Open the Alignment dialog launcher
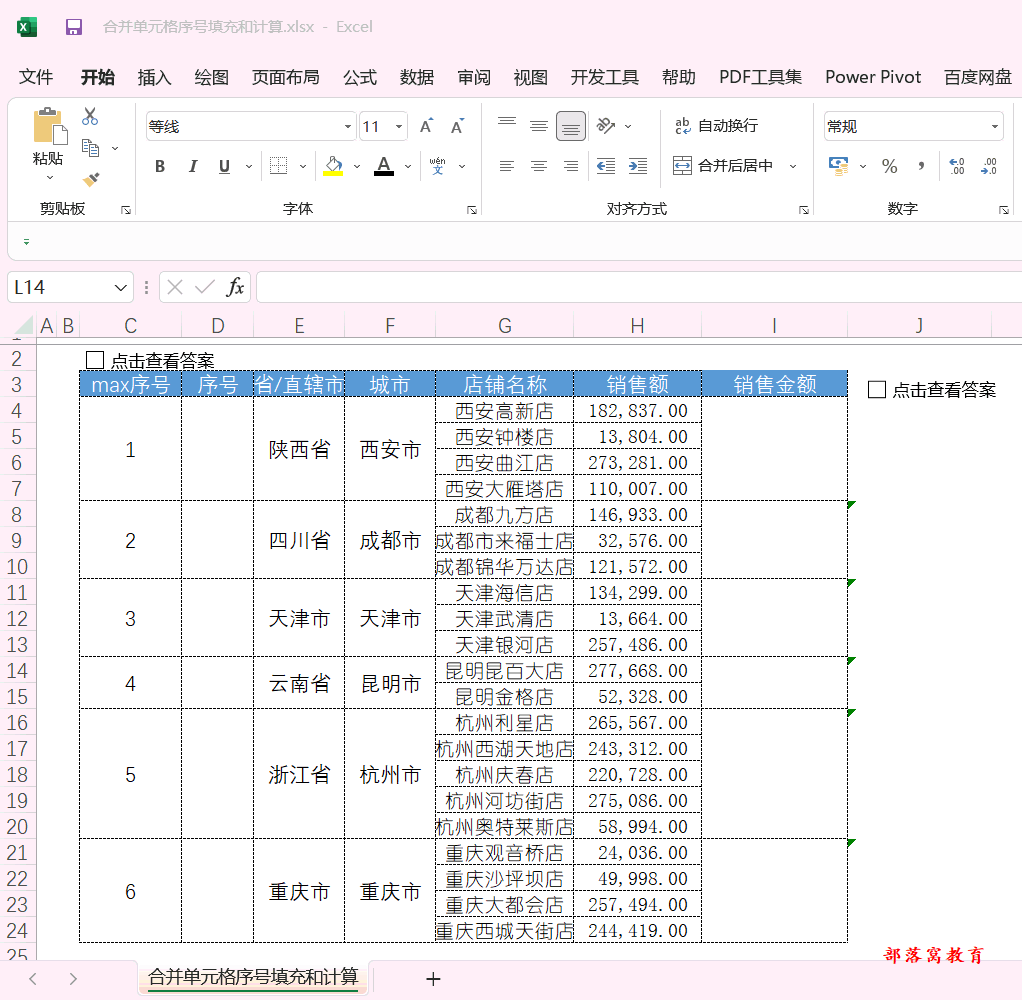The height and width of the screenshot is (1000, 1022). pos(804,210)
